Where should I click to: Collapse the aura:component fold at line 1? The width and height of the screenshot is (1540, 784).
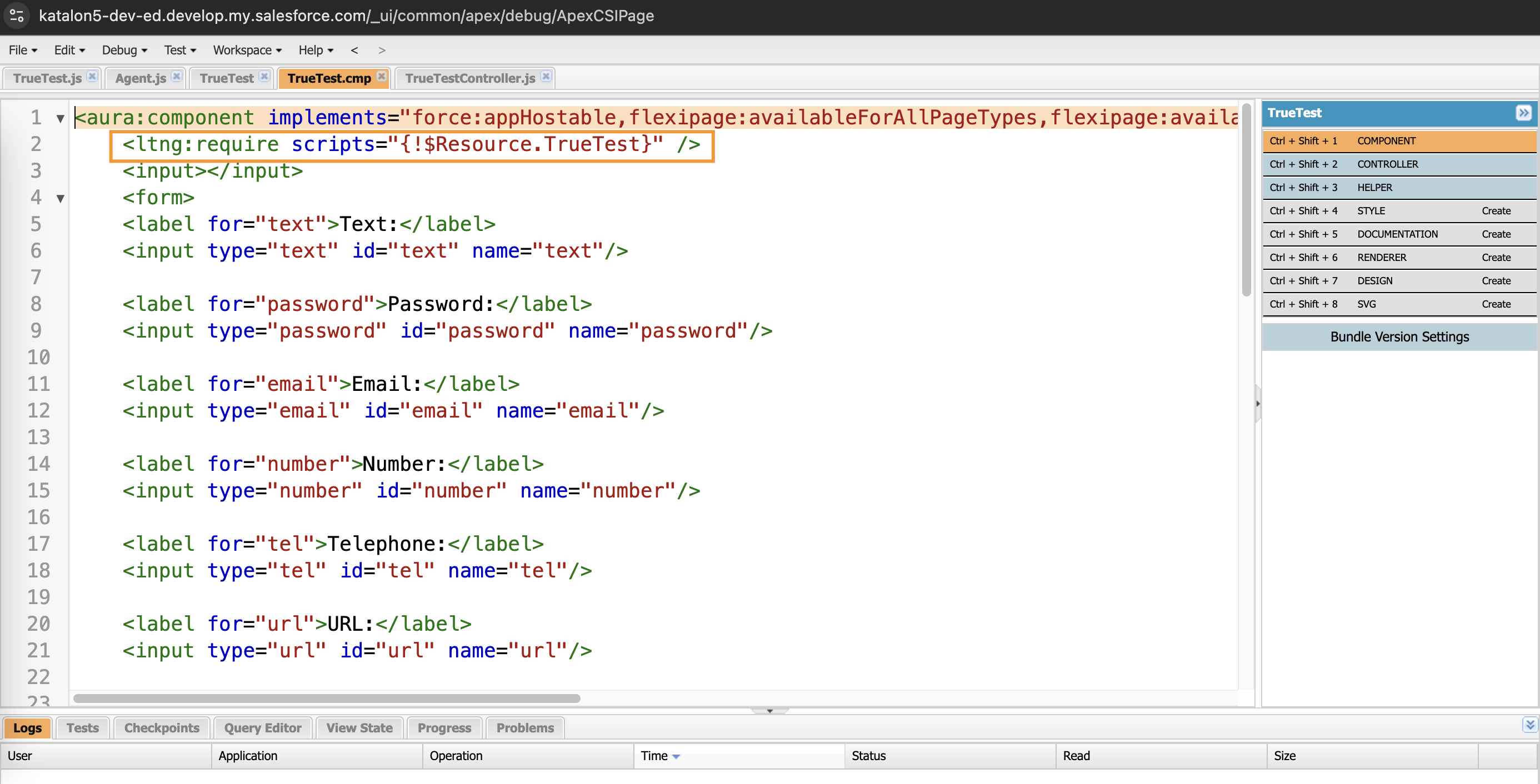coord(61,118)
